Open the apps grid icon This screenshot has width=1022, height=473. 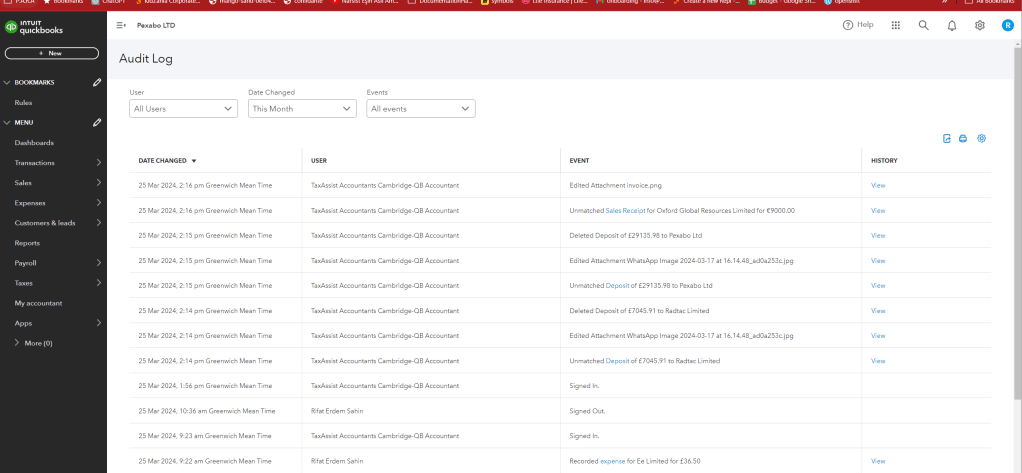pos(896,25)
